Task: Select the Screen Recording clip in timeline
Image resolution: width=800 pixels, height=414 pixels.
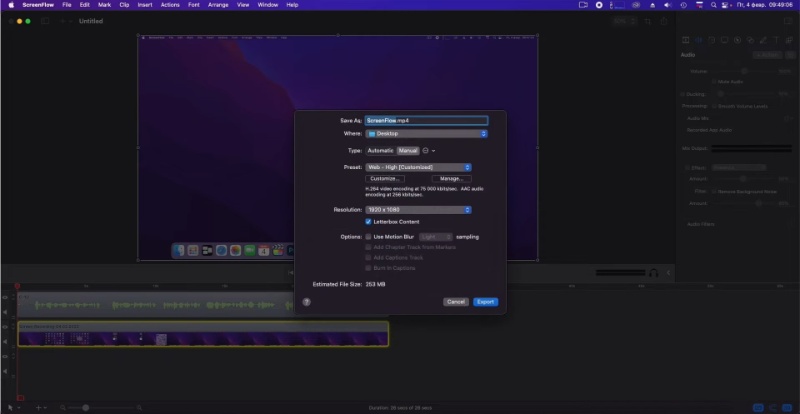Action: (x=203, y=334)
